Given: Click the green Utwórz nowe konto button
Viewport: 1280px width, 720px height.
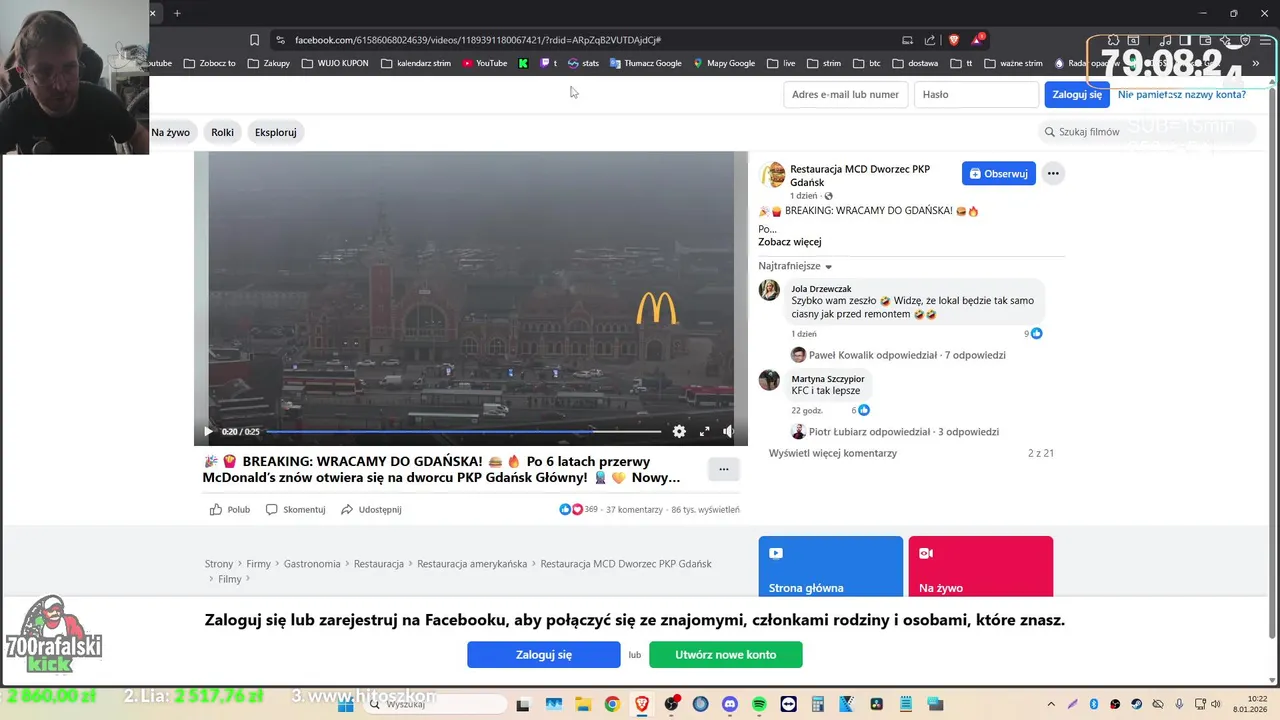Looking at the screenshot, I should pos(726,655).
